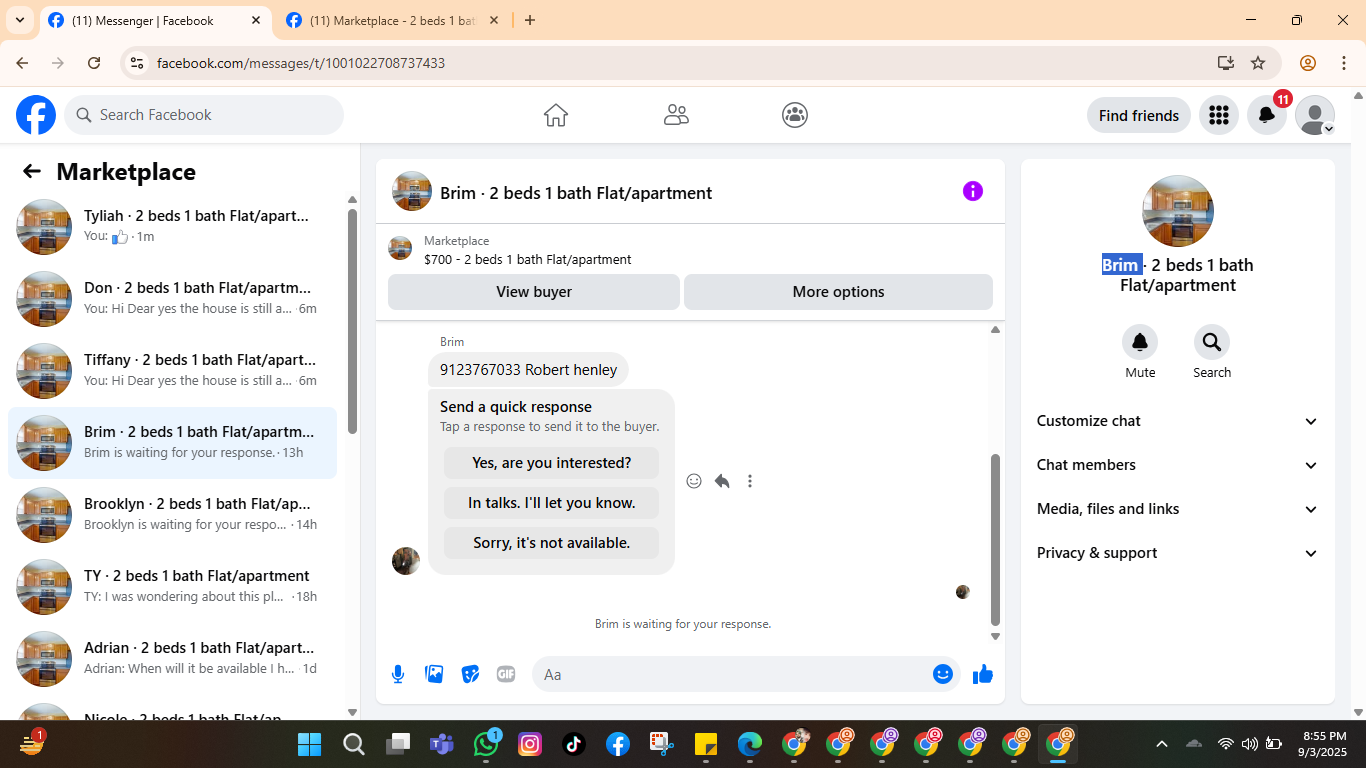Expand the Chat members section
The width and height of the screenshot is (1366, 768).
(x=1178, y=465)
